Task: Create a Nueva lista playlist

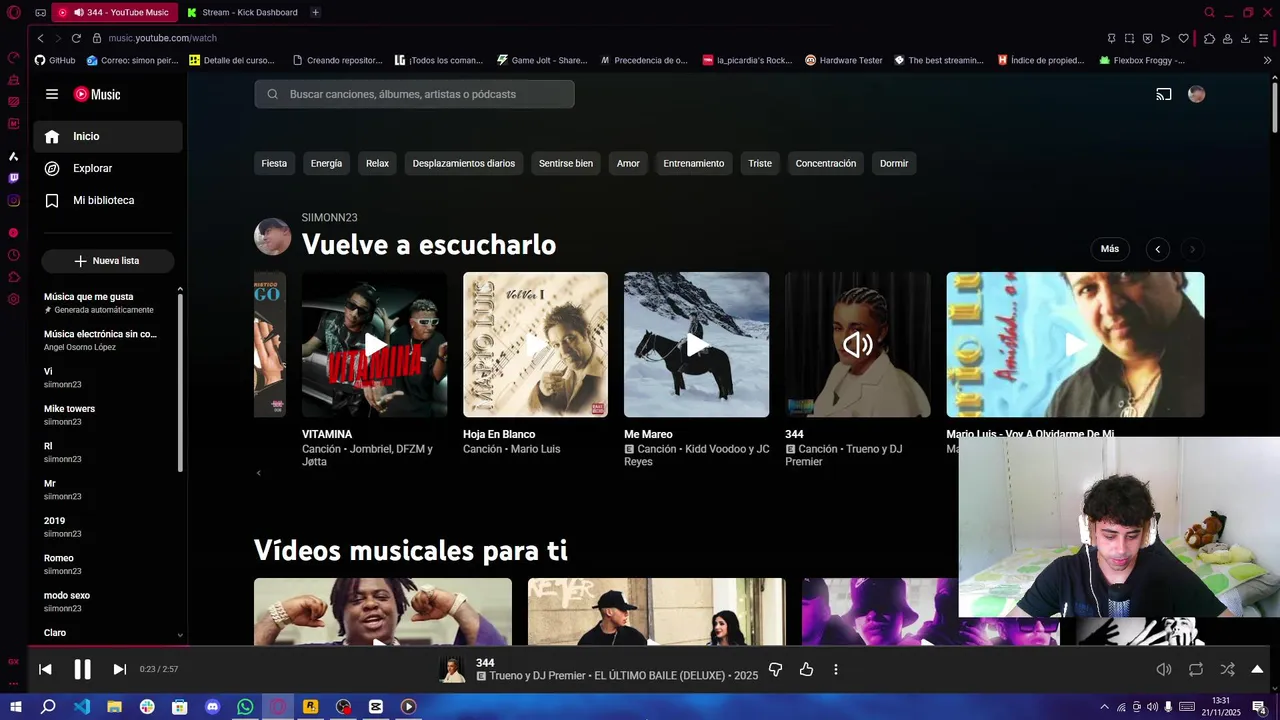Action: [x=108, y=261]
